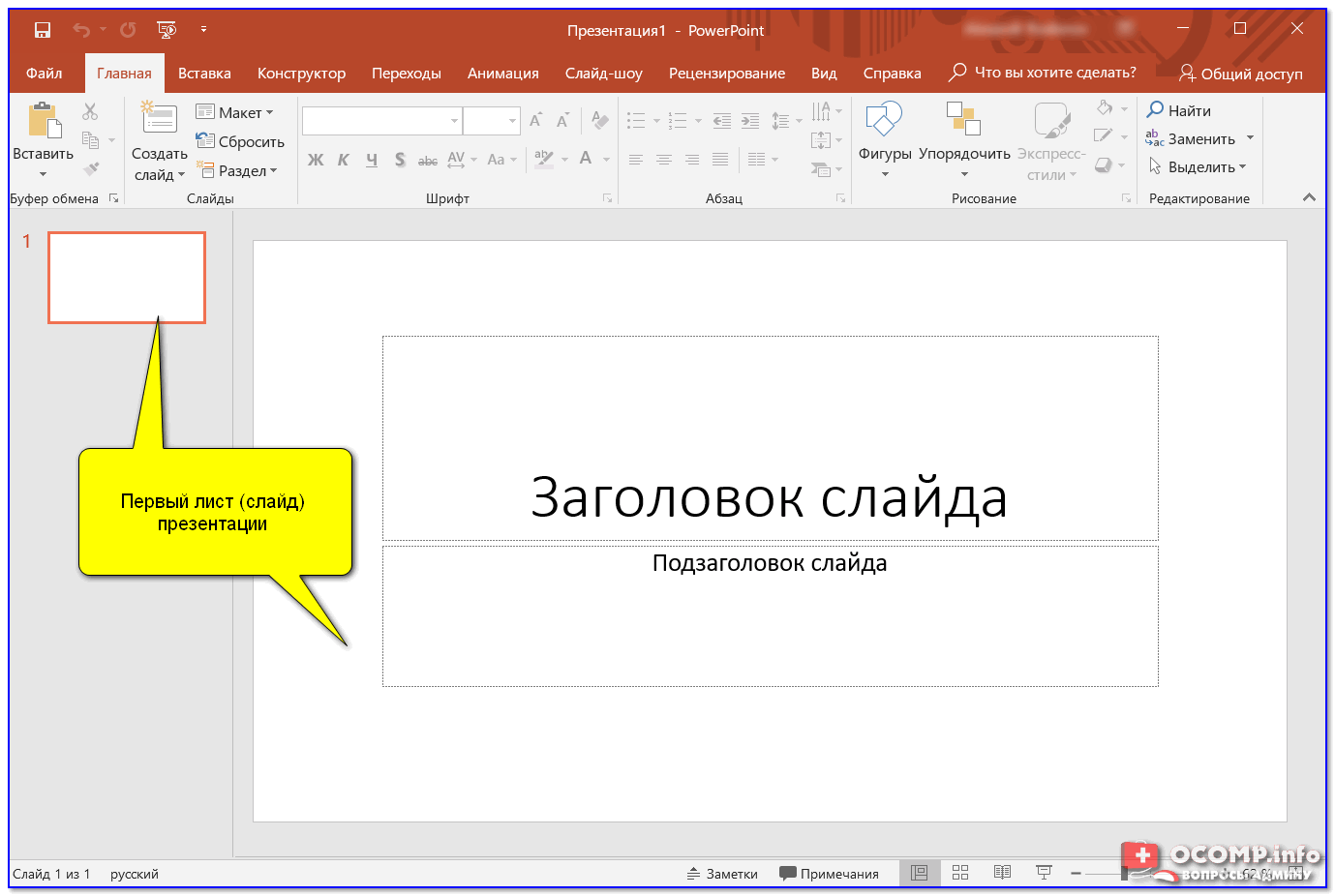Justify text alignment icon
The image size is (1335, 896).
[x=720, y=160]
